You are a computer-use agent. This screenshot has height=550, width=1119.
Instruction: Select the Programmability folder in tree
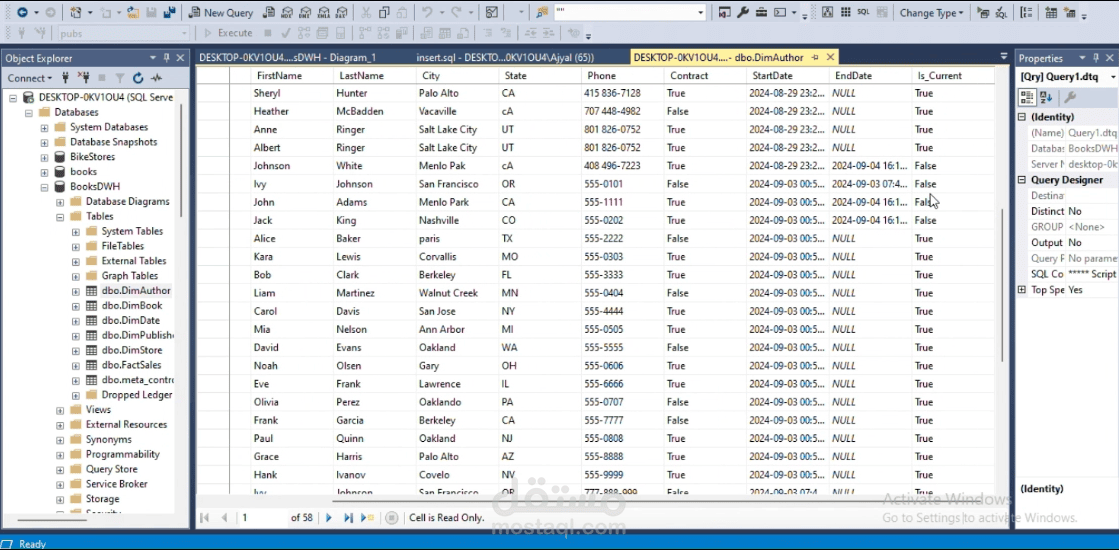pos(123,454)
